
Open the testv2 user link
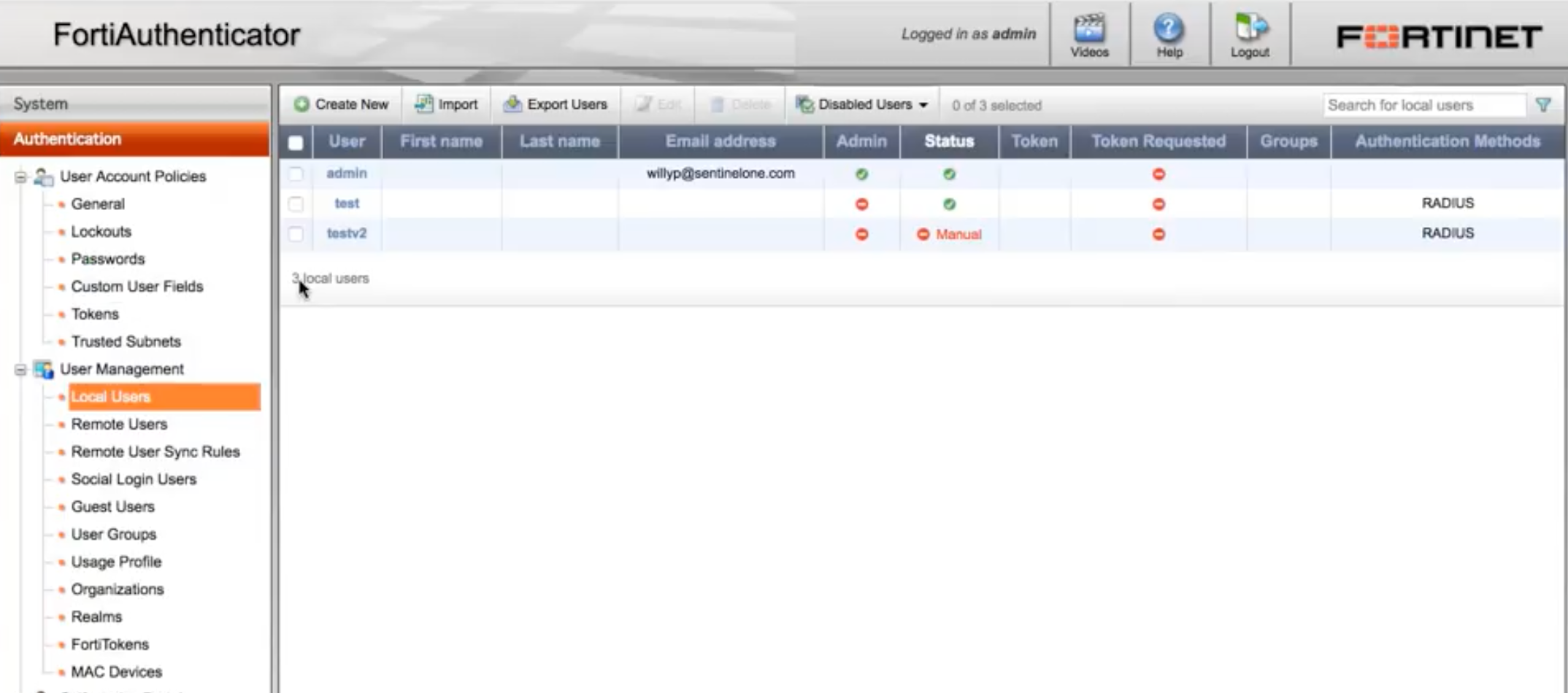click(346, 233)
